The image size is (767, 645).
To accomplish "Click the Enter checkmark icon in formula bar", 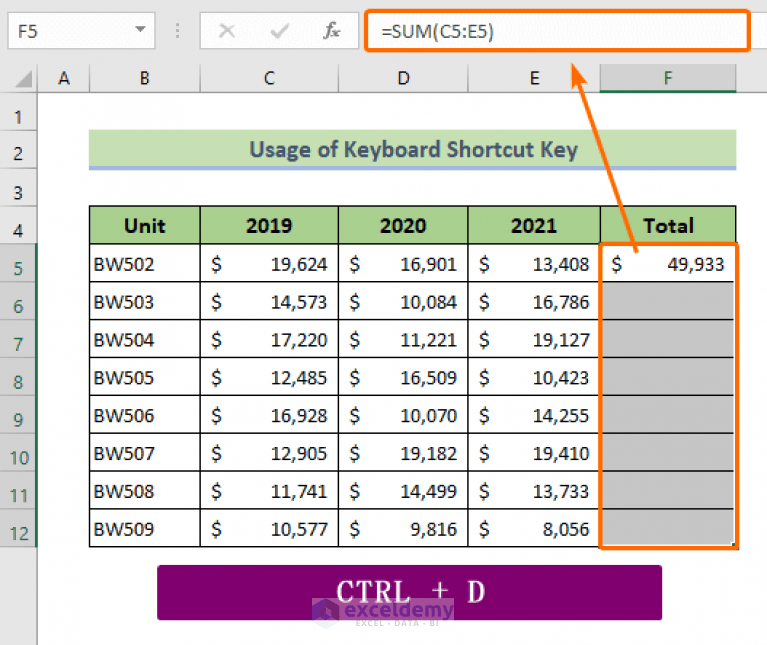I will [279, 31].
